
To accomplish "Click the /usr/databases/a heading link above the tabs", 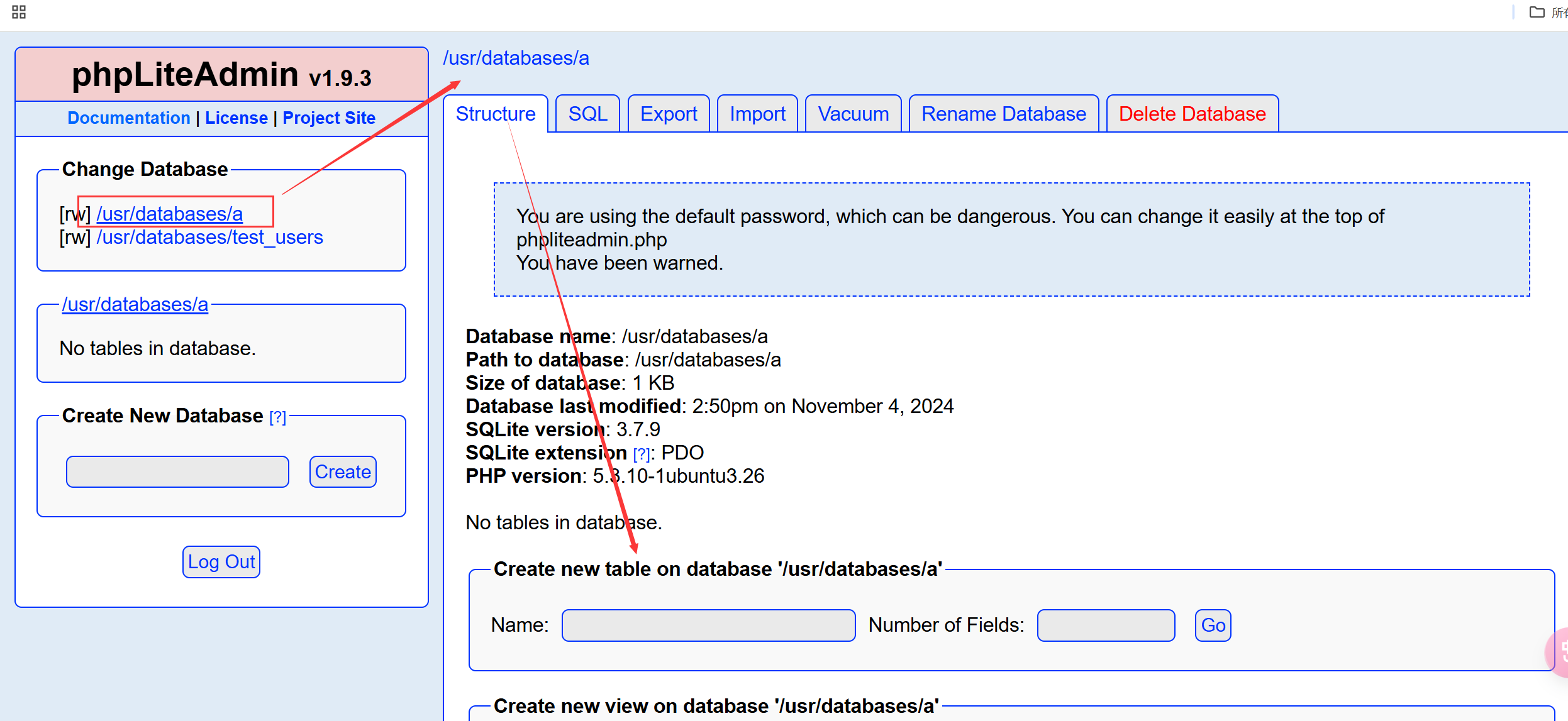I will (516, 58).
